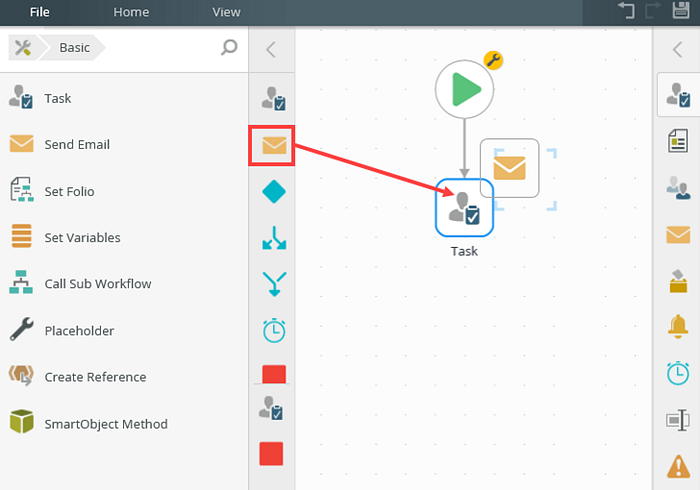Image resolution: width=700 pixels, height=490 pixels.
Task: Open the Home tab
Action: (x=131, y=12)
